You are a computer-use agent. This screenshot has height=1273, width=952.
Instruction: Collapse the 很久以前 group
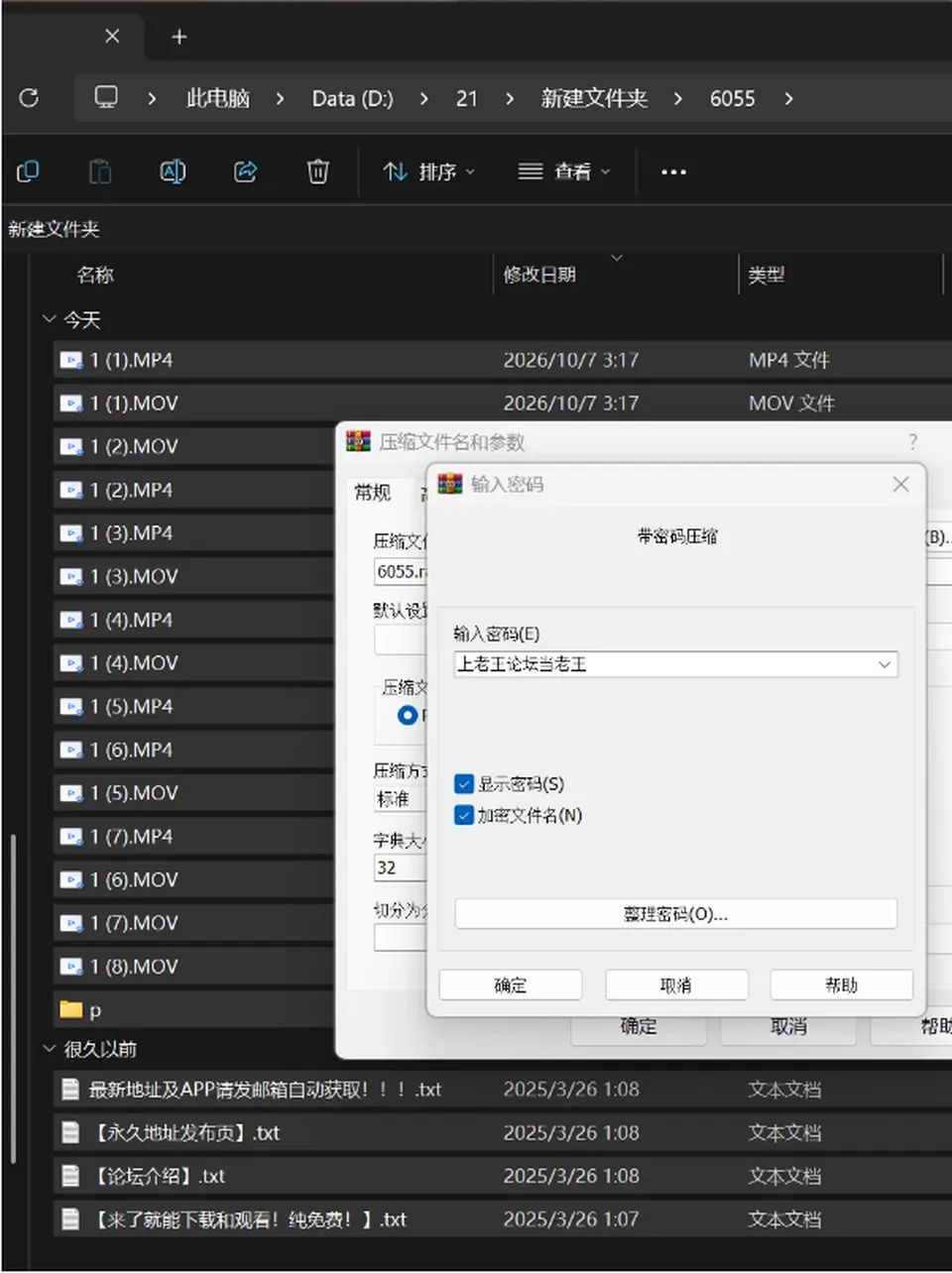tap(49, 1048)
